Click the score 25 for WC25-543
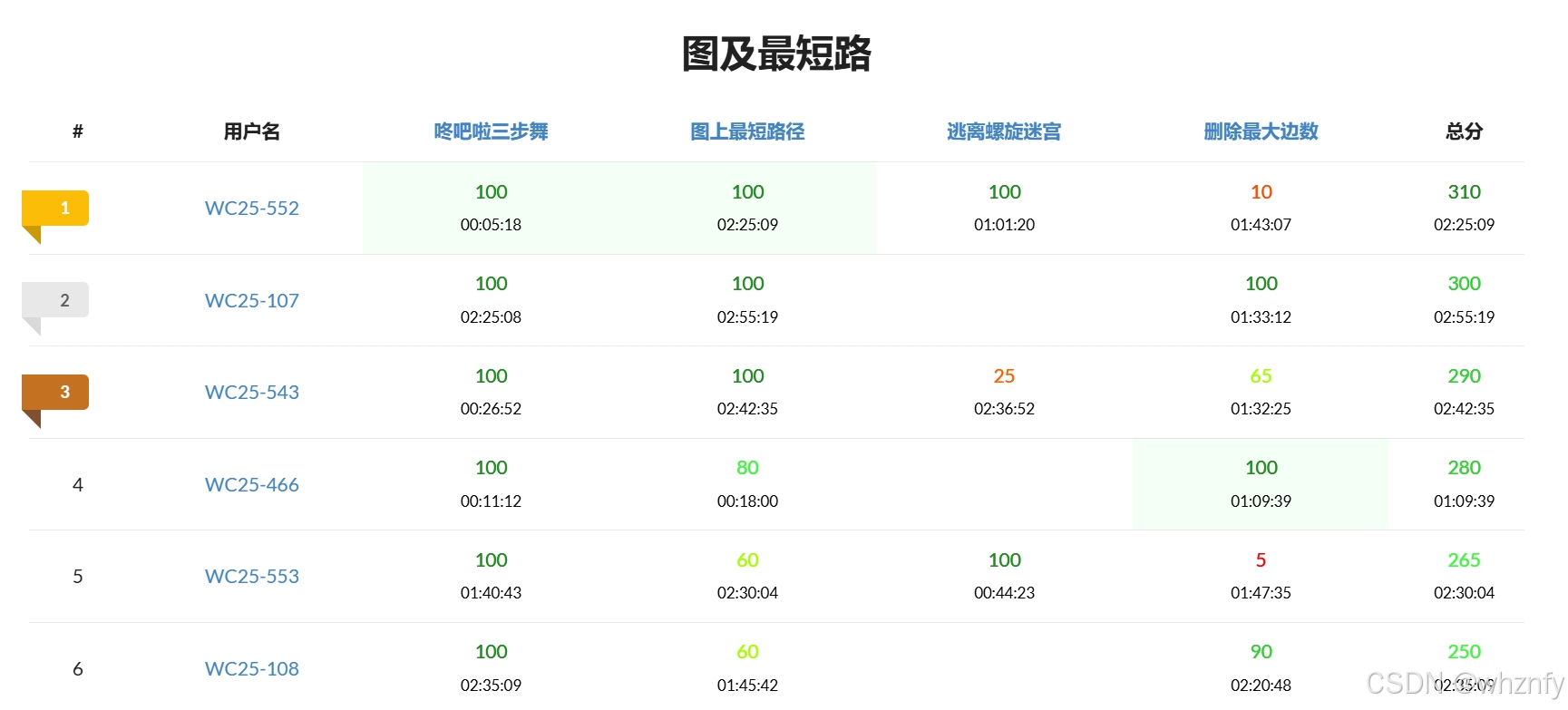 [1004, 375]
